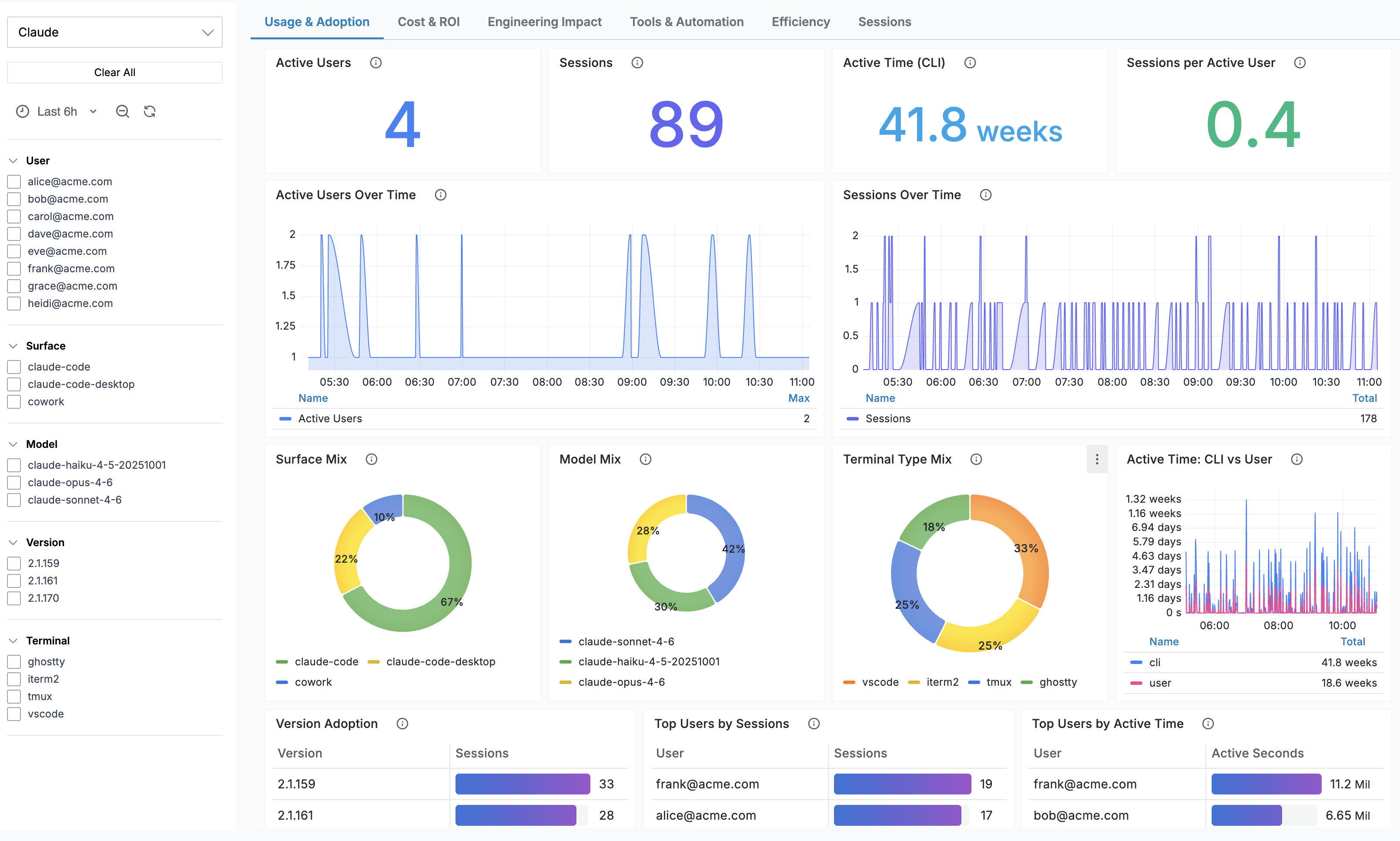Collapse the Surface filter section
The width and height of the screenshot is (1400, 841).
point(13,346)
